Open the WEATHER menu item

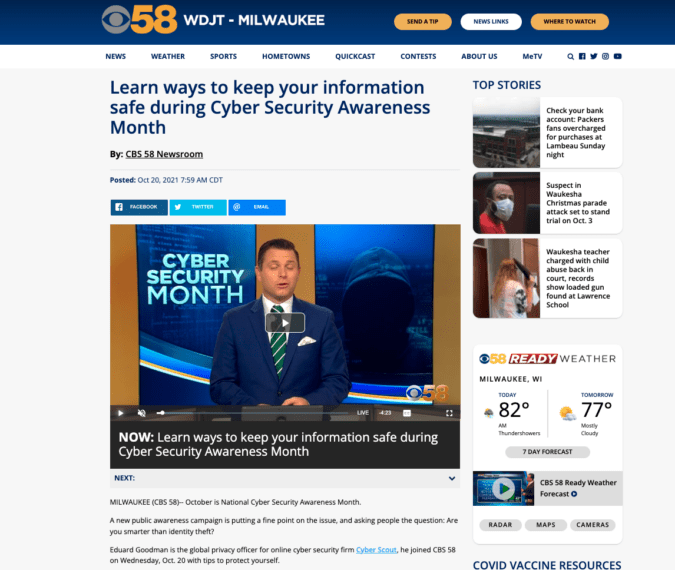click(x=168, y=56)
